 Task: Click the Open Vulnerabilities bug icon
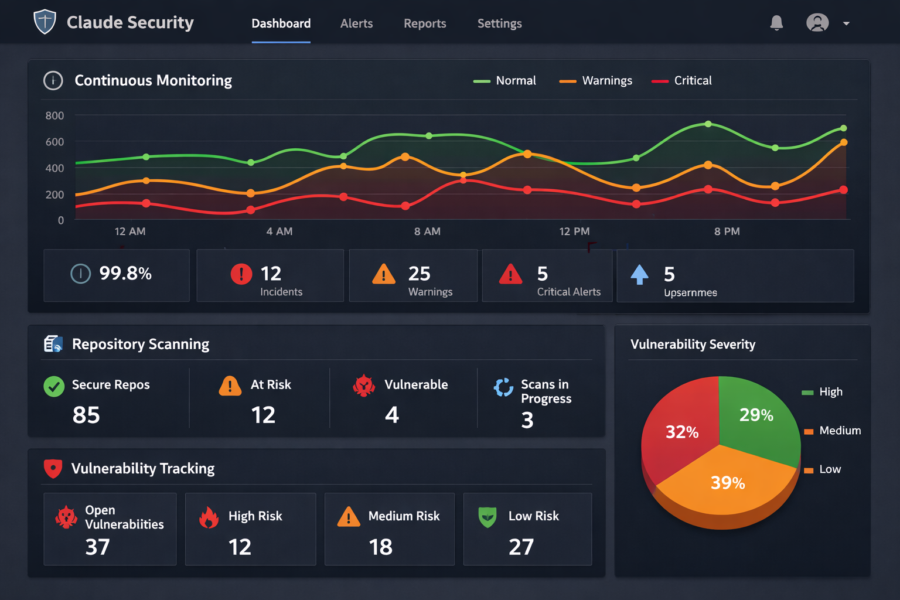point(67,517)
